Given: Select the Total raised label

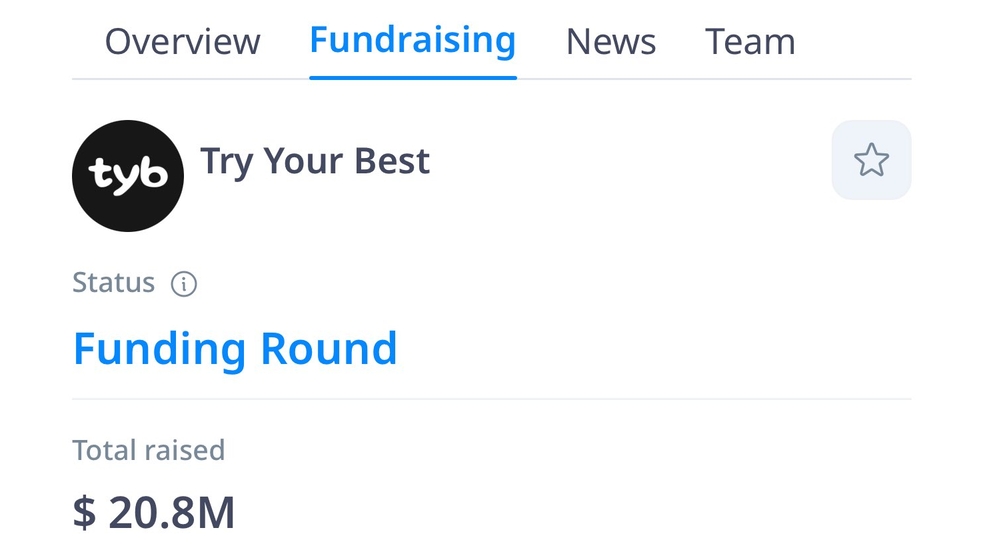Looking at the screenshot, I should pyautogui.click(x=149, y=450).
